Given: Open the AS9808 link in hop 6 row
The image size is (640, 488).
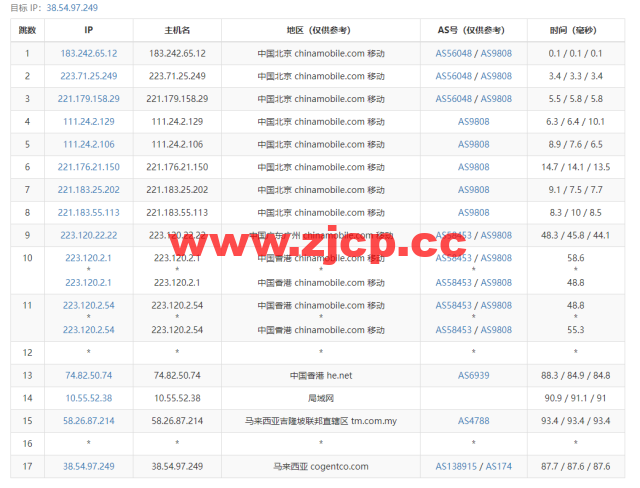Looking at the screenshot, I should pyautogui.click(x=473, y=167).
